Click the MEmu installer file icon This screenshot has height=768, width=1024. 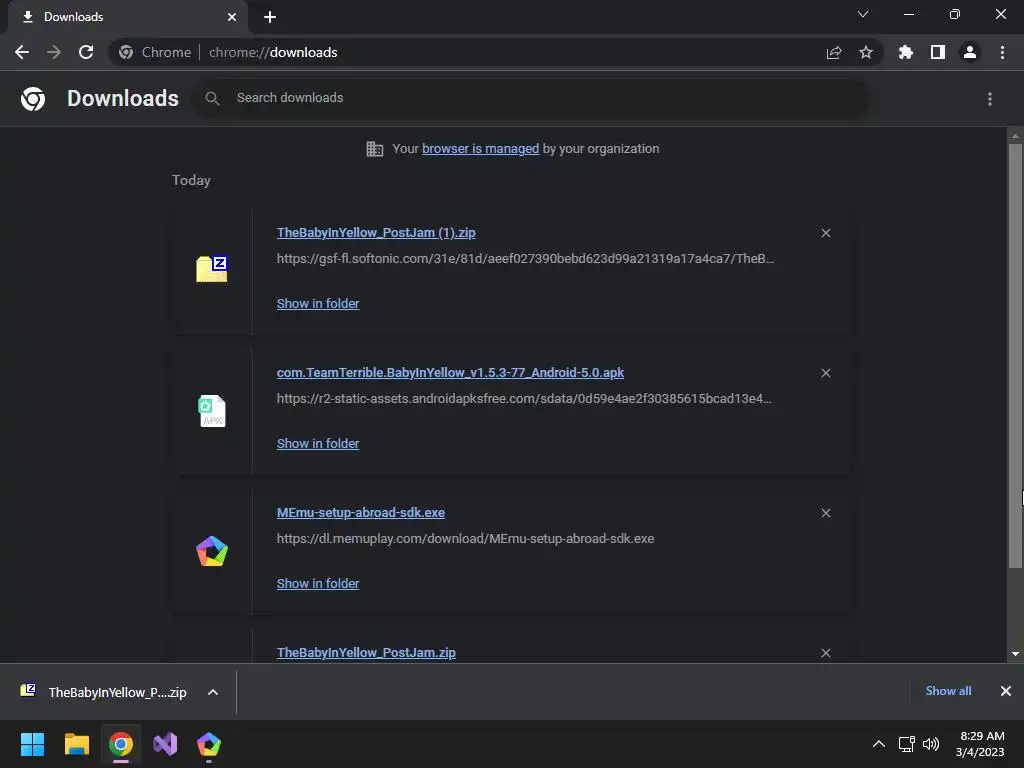212,551
